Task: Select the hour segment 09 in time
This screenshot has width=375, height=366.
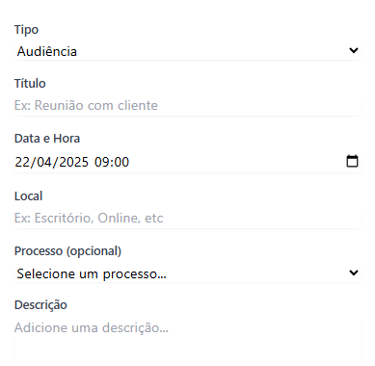Action: (102, 162)
